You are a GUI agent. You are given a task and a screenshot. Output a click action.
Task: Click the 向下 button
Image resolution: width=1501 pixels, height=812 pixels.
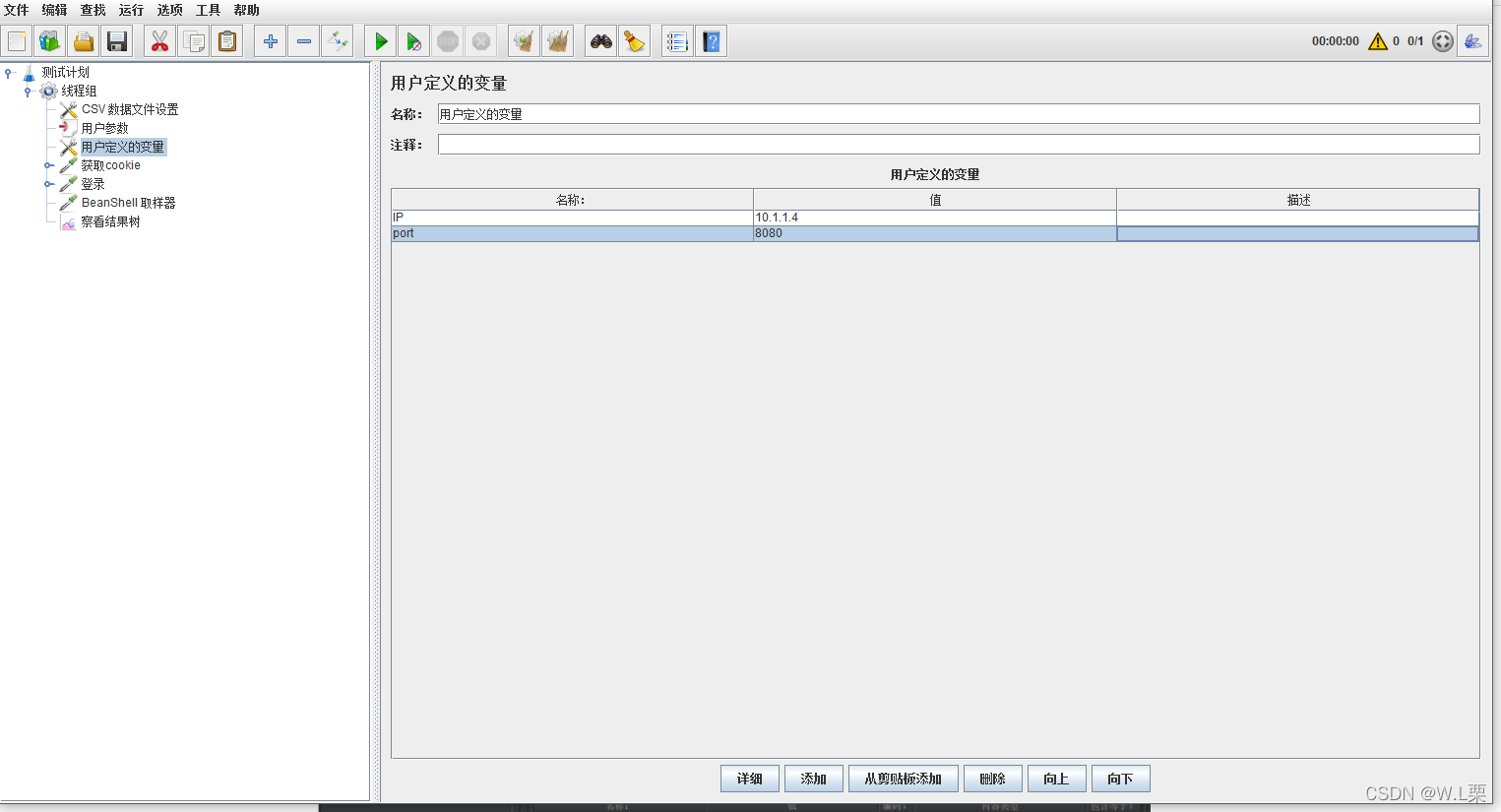point(1121,779)
